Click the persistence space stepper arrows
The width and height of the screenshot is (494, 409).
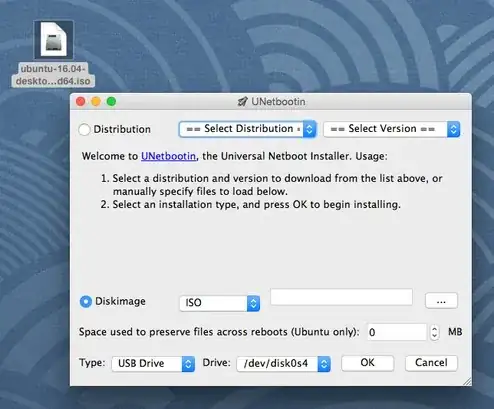[x=434, y=332]
